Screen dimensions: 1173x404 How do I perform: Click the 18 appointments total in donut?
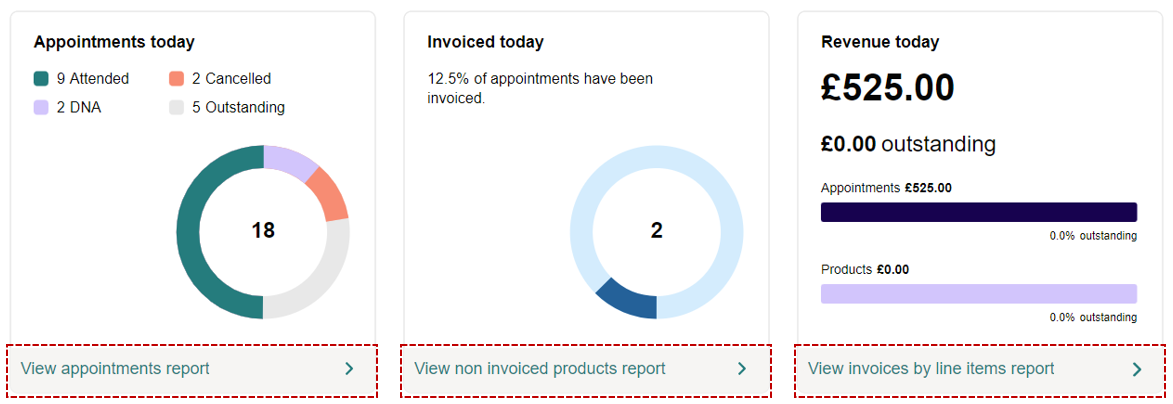click(263, 230)
